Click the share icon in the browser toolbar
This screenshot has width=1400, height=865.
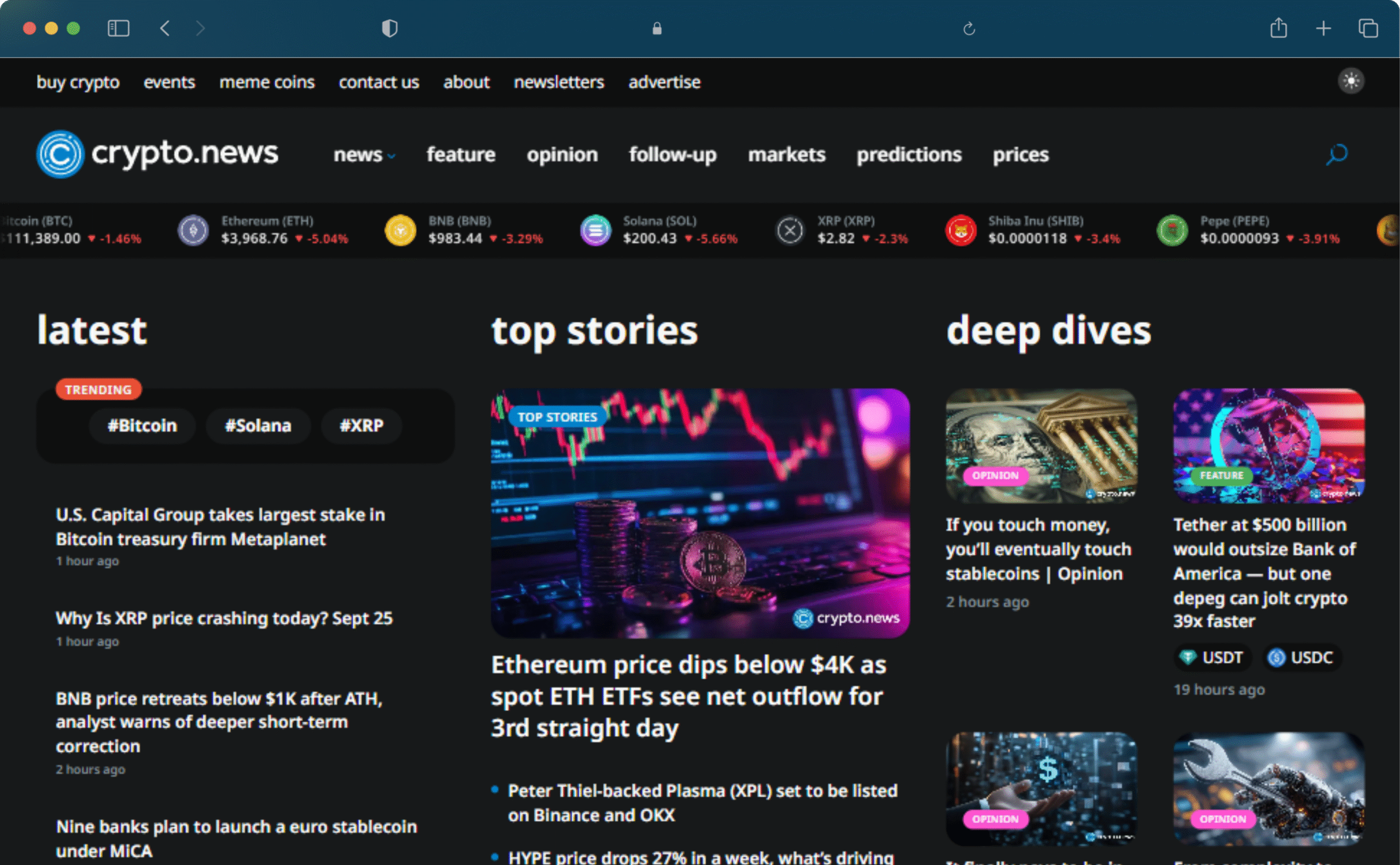[x=1279, y=28]
